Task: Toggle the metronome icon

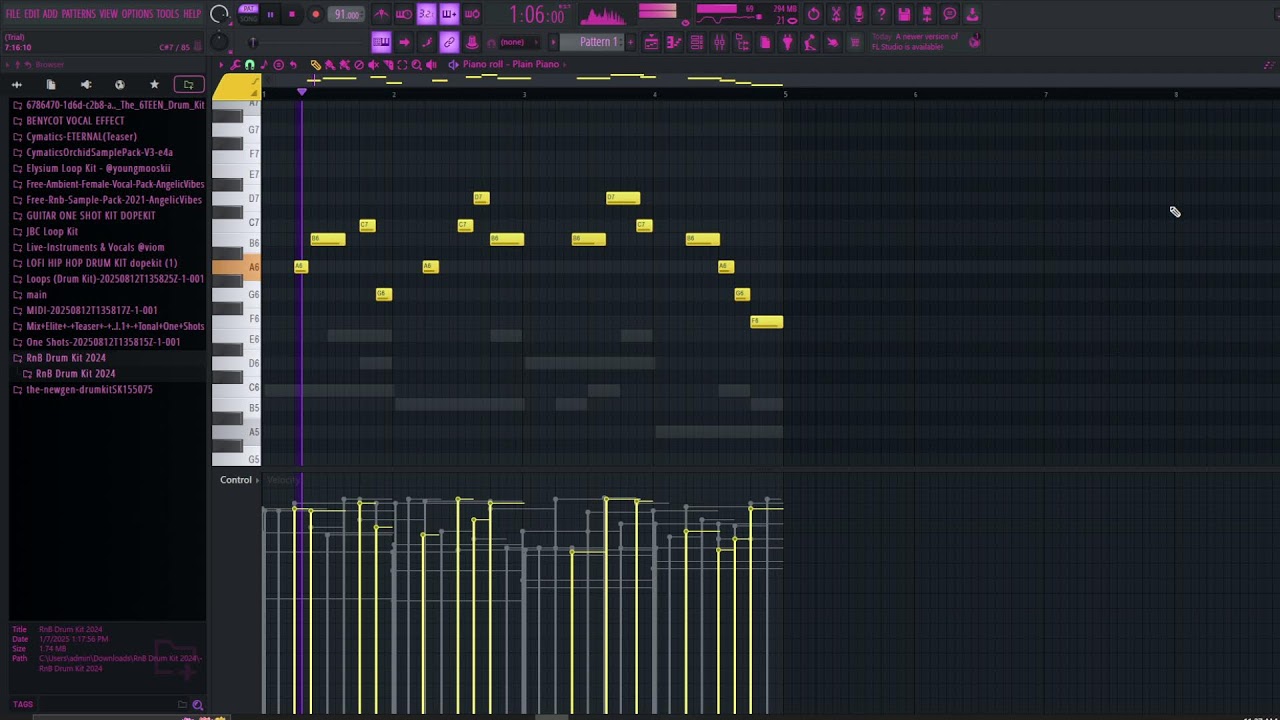Action: pyautogui.click(x=381, y=14)
